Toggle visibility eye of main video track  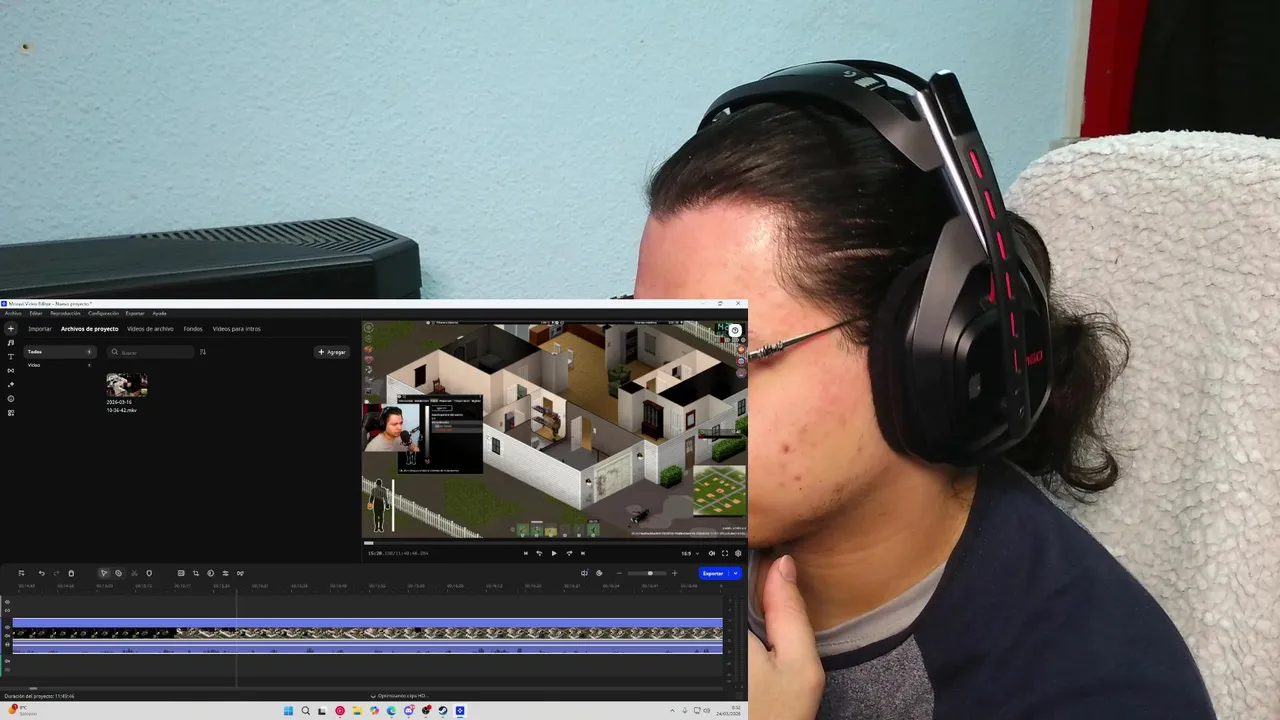point(7,627)
